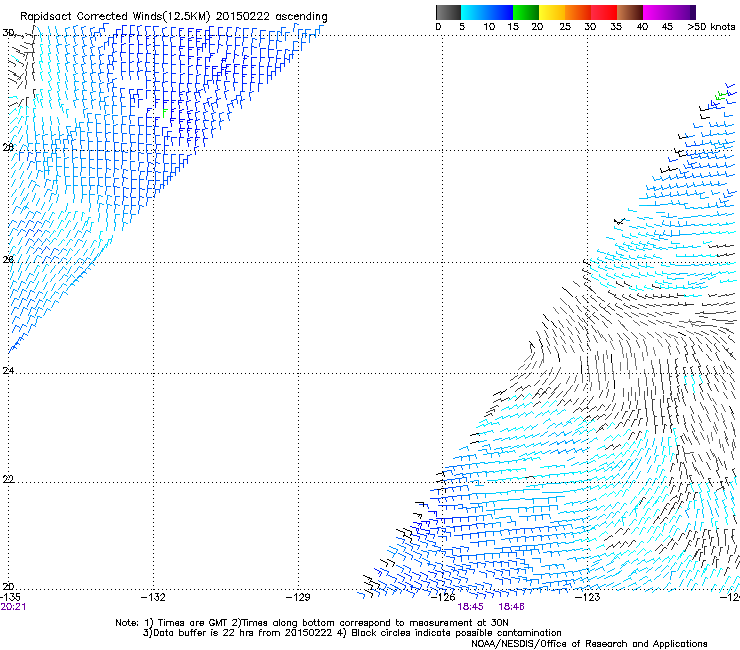Viewport: 740px width, 650px height.
Task: Click the title "Rapidscat Corrected Winds(12.5KM) 20150222 ascending"
Action: (x=174, y=16)
